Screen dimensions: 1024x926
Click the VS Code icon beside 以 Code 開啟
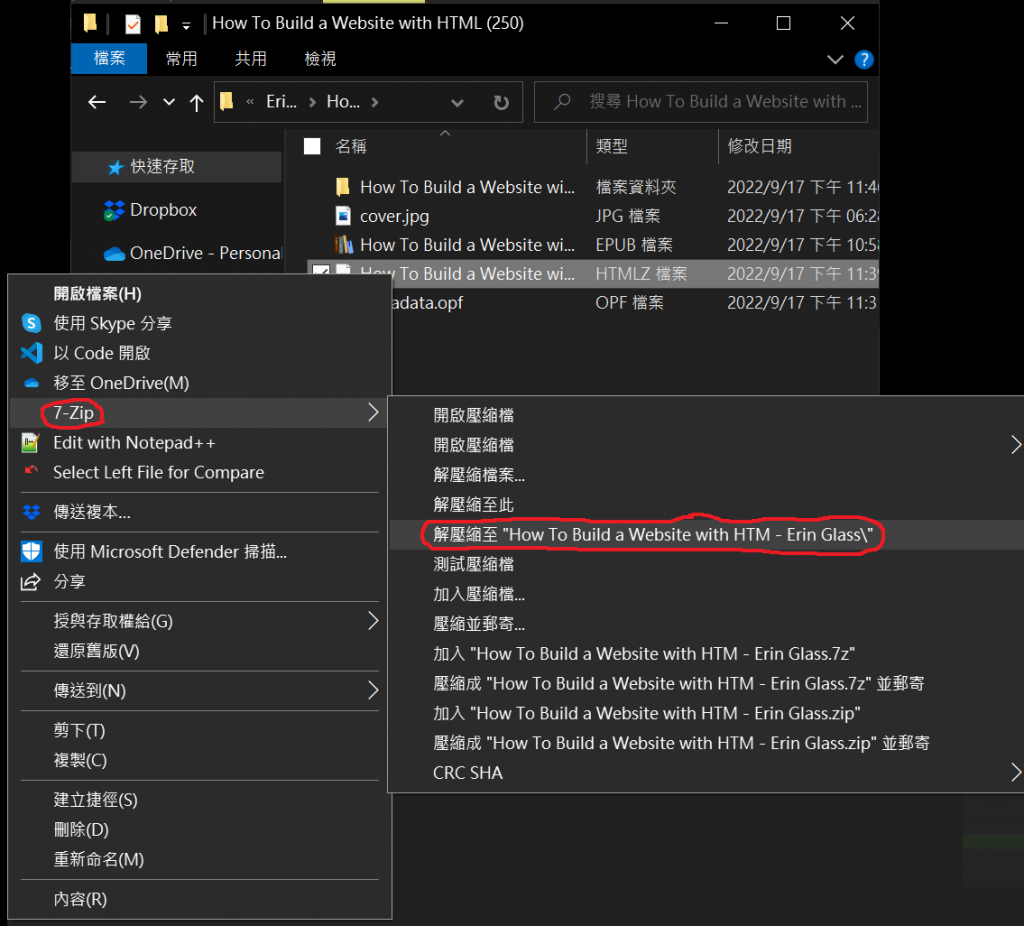point(31,353)
